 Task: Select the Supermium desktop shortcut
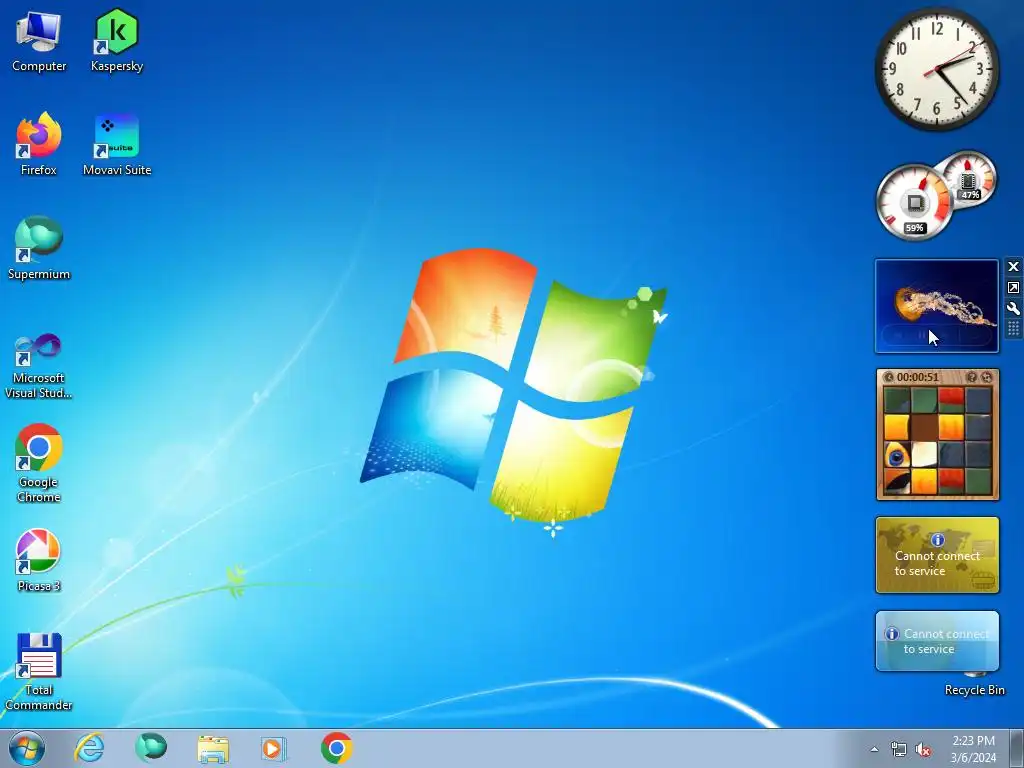click(39, 248)
